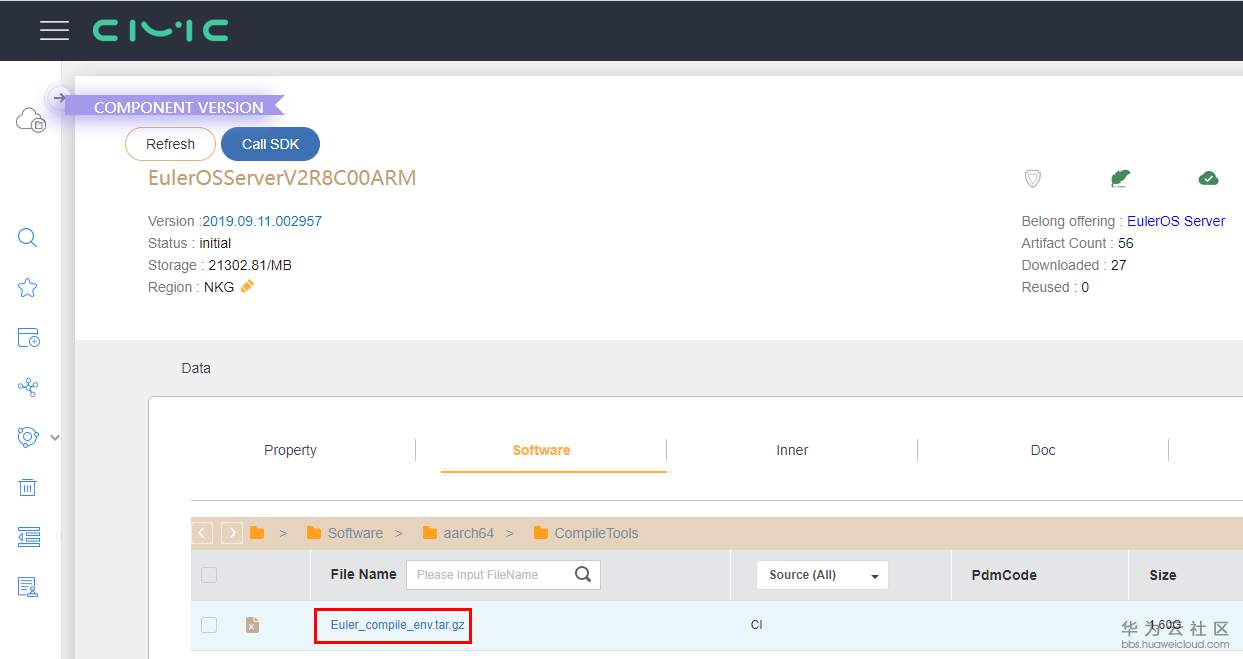Click the CIMIC logo
This screenshot has height=659, width=1243.
(161, 31)
